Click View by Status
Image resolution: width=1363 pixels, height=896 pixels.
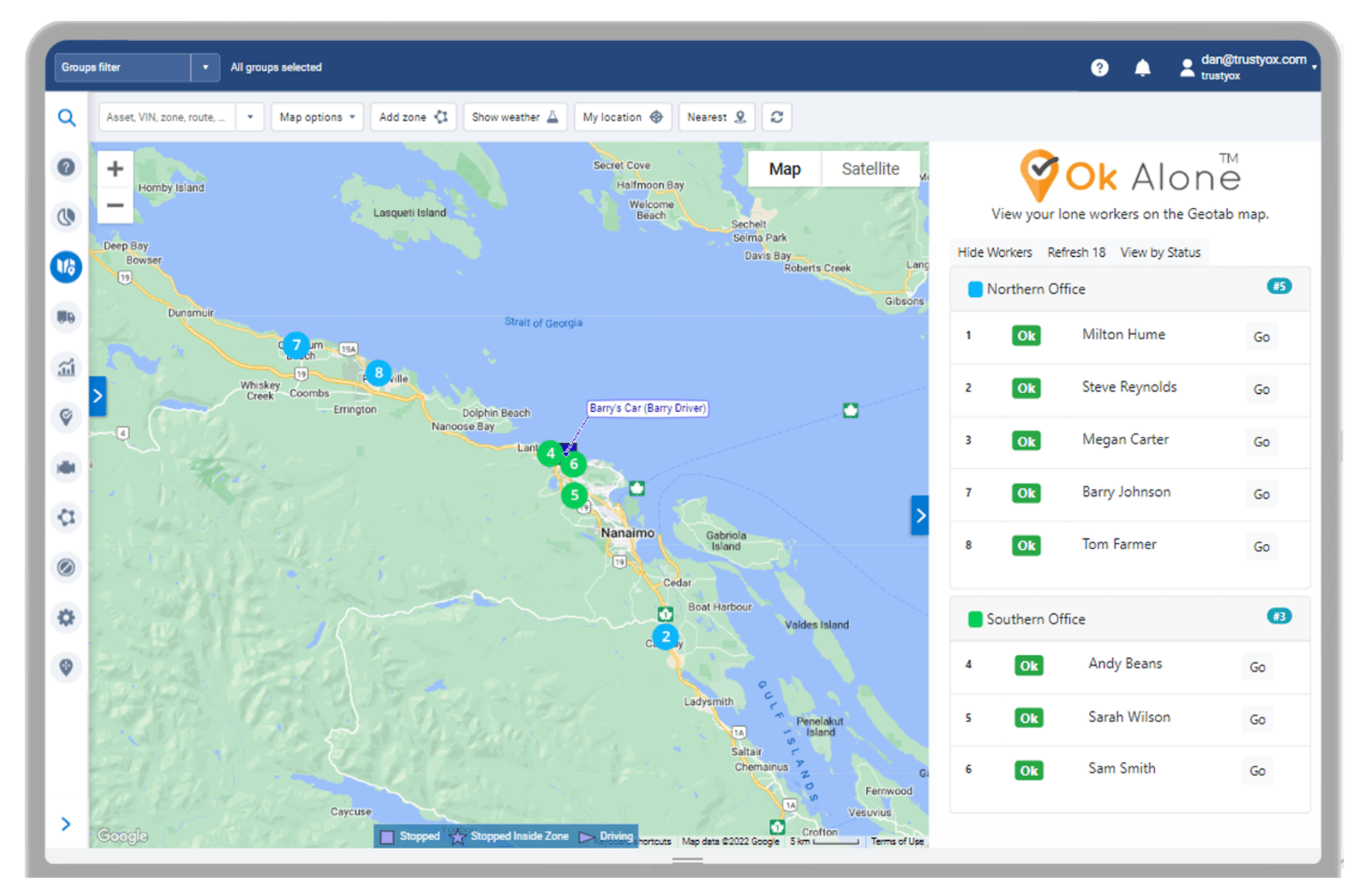point(1160,252)
